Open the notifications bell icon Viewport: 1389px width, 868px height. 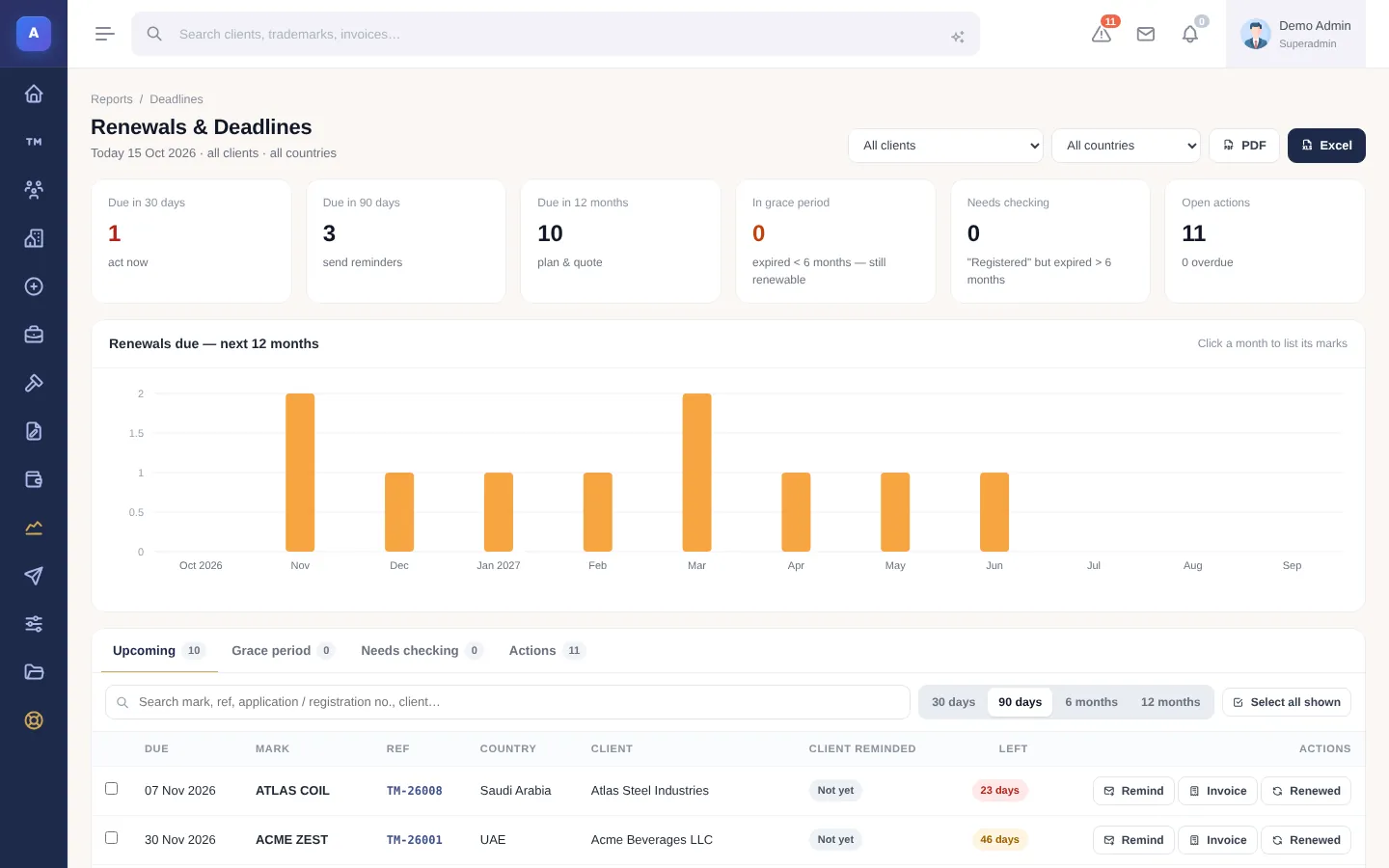click(x=1190, y=34)
